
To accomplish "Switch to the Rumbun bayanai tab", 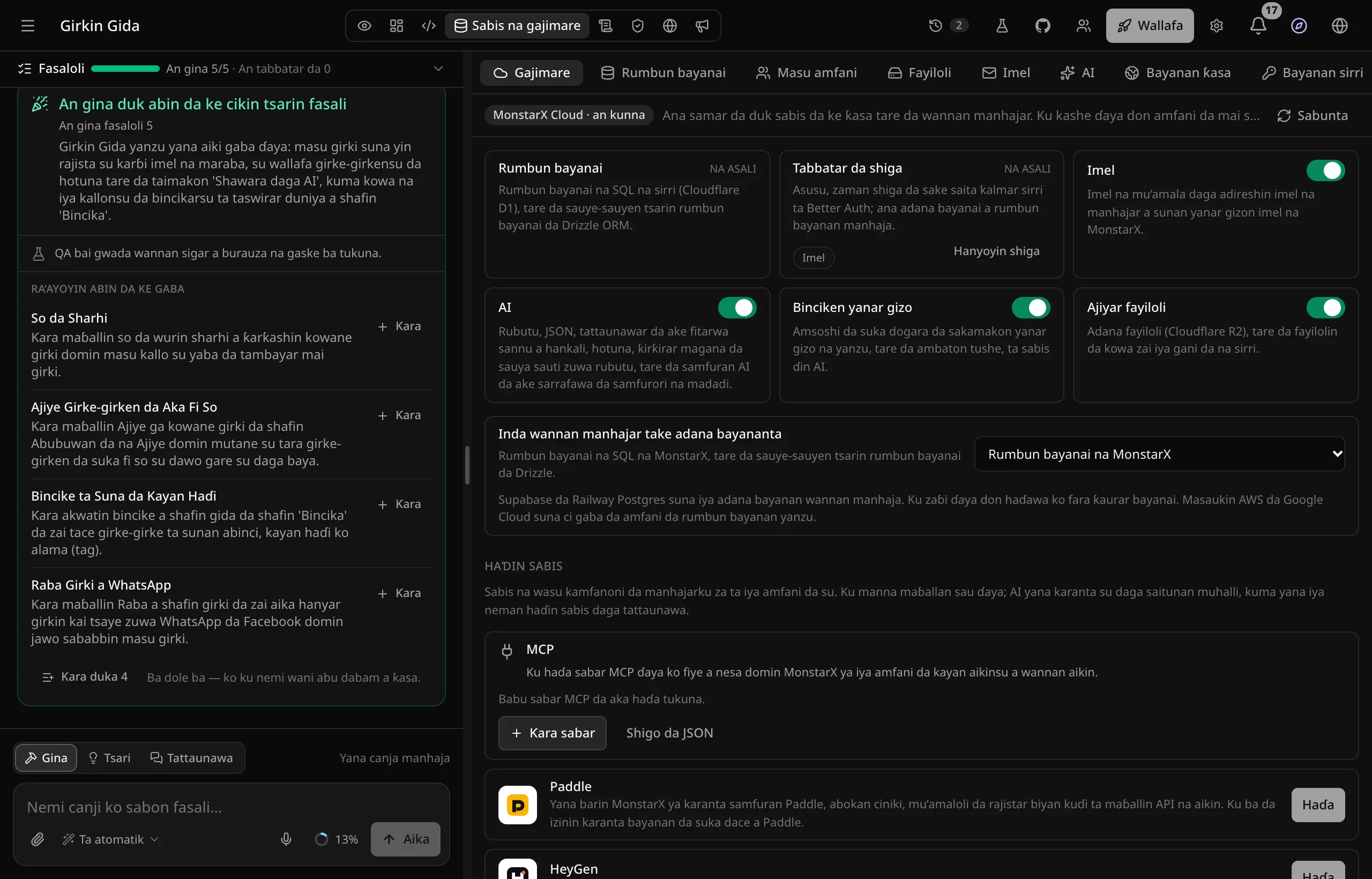I will tap(663, 73).
